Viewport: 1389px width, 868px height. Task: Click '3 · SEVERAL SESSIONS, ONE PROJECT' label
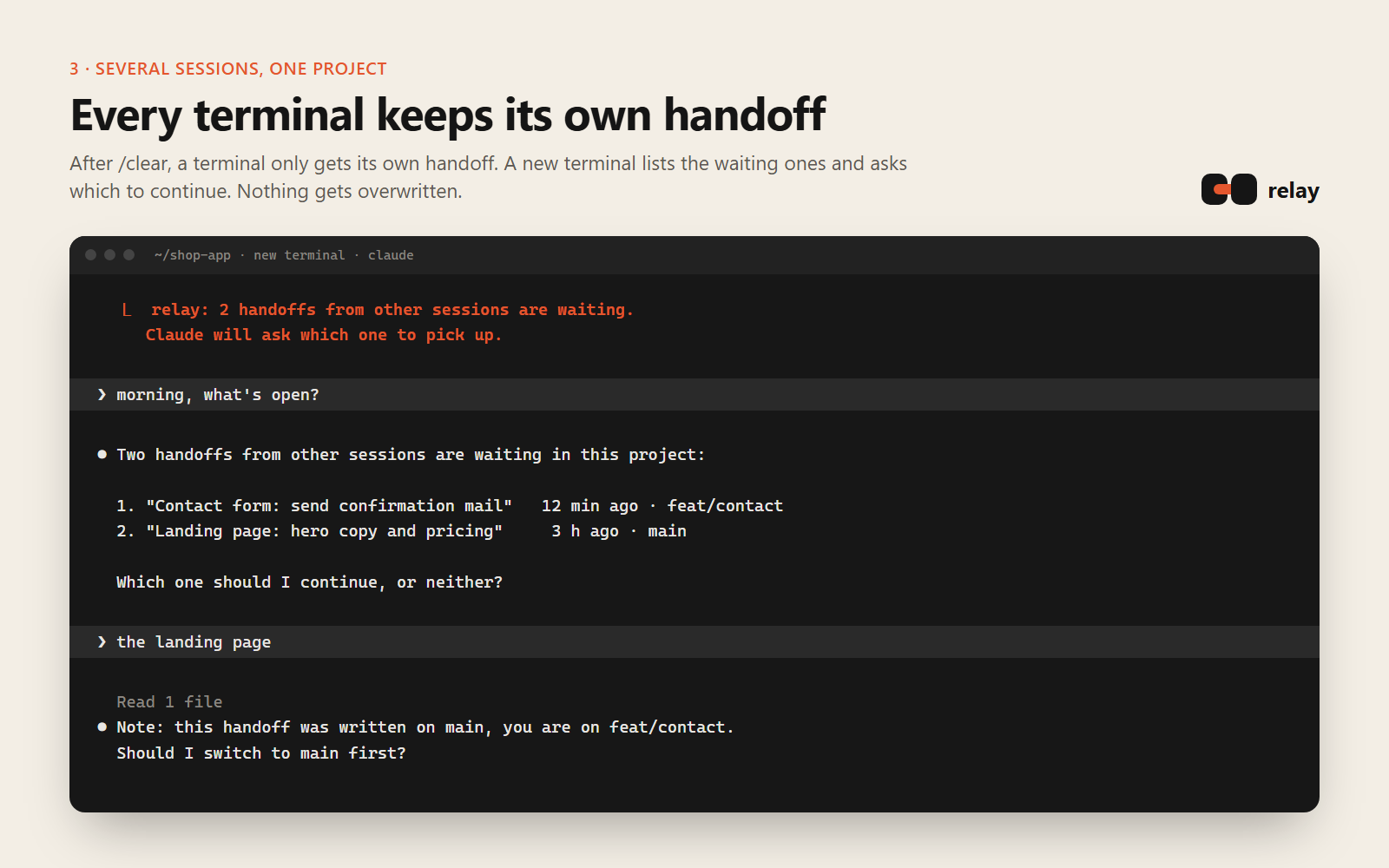tap(228, 69)
